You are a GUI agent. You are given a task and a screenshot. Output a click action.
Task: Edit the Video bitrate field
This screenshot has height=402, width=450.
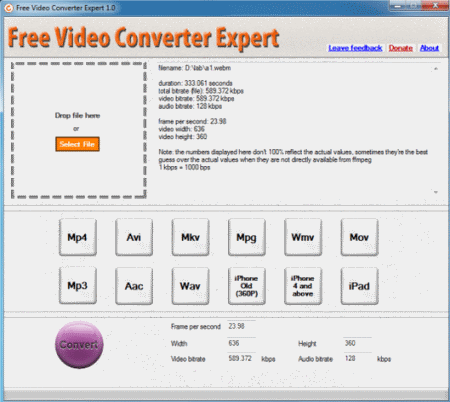click(x=242, y=358)
